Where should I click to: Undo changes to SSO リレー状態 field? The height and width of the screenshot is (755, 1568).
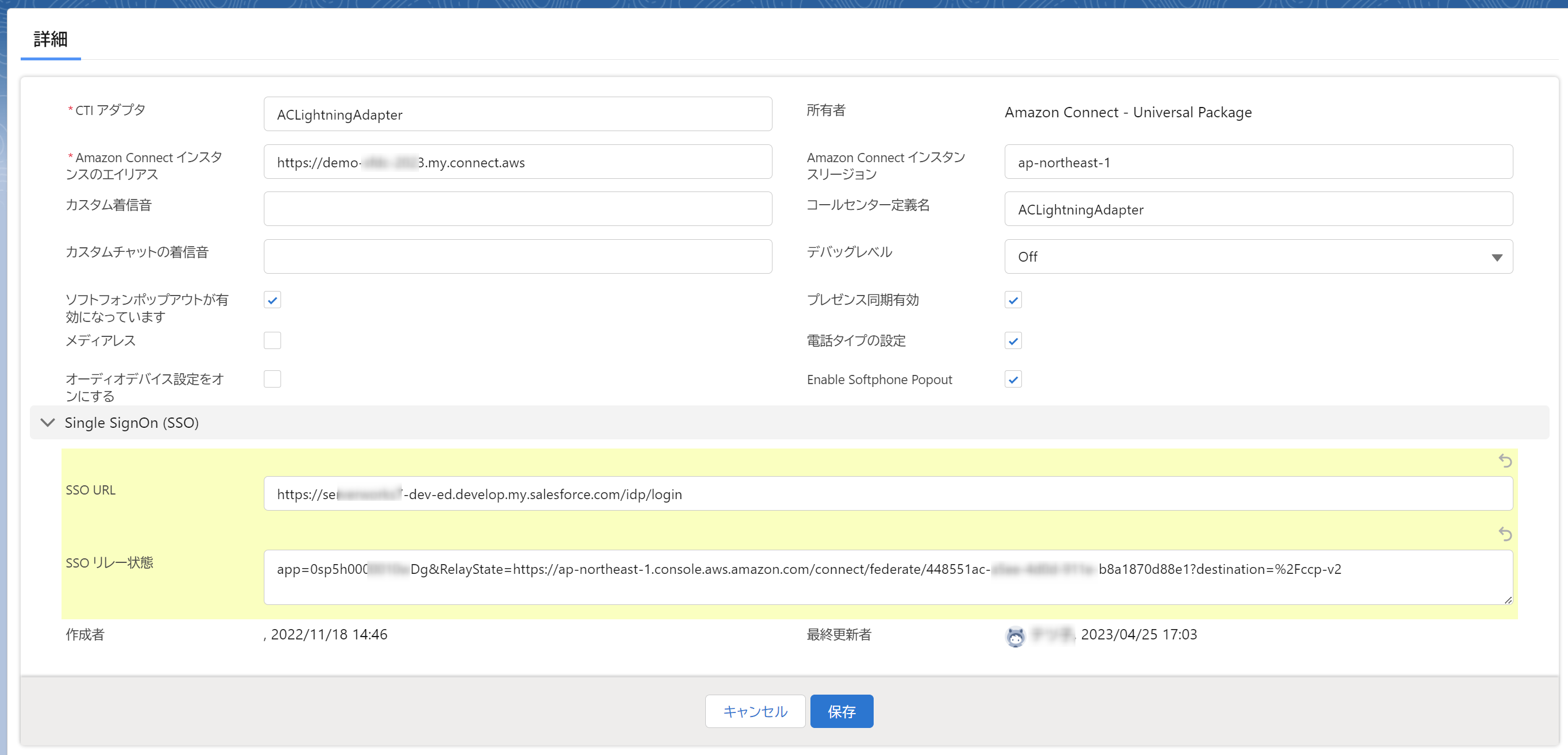[x=1505, y=534]
